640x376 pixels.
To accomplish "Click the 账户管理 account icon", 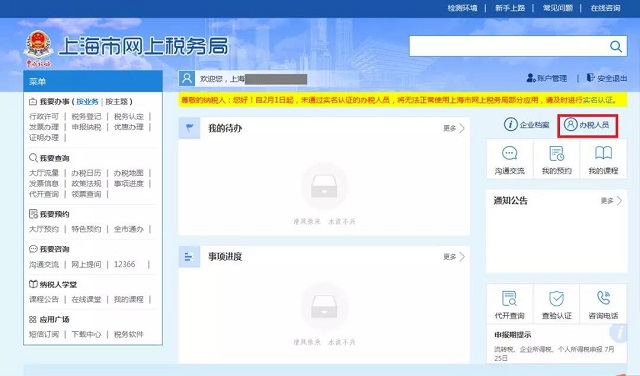I will (531, 78).
